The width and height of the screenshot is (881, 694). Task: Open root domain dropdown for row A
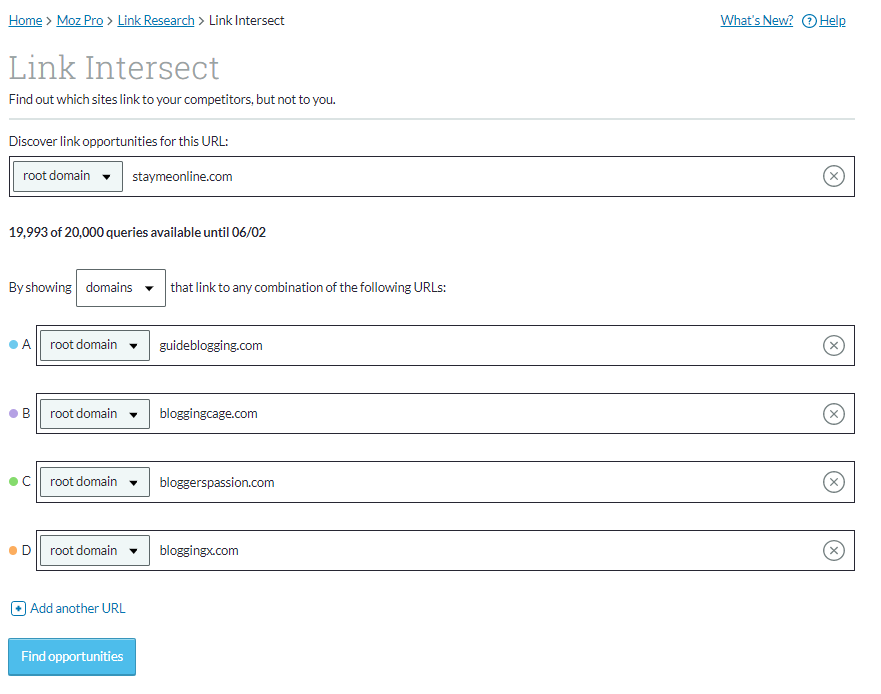[95, 346]
